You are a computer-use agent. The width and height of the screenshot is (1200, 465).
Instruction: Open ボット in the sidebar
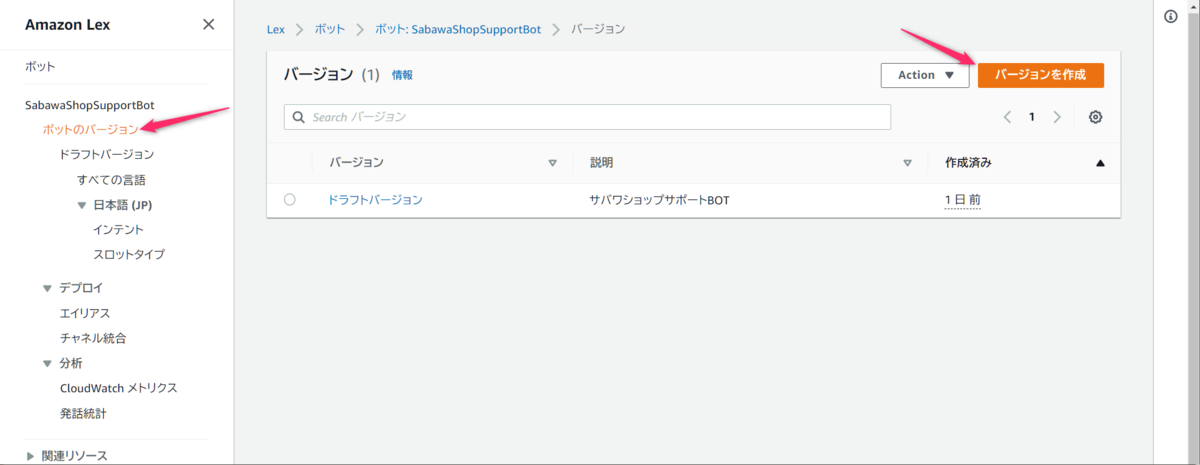(x=40, y=67)
